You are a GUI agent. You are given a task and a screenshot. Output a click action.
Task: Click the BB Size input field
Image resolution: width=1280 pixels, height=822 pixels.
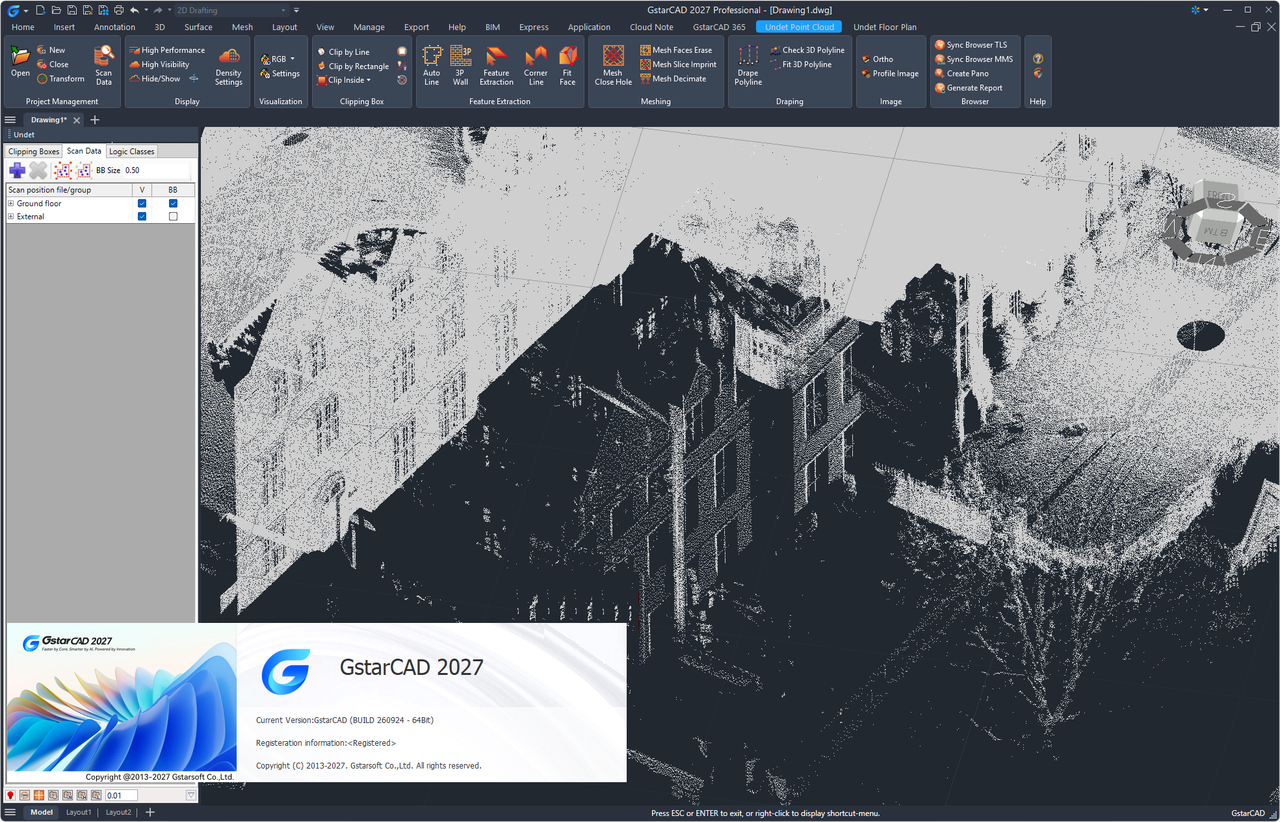[x=155, y=170]
